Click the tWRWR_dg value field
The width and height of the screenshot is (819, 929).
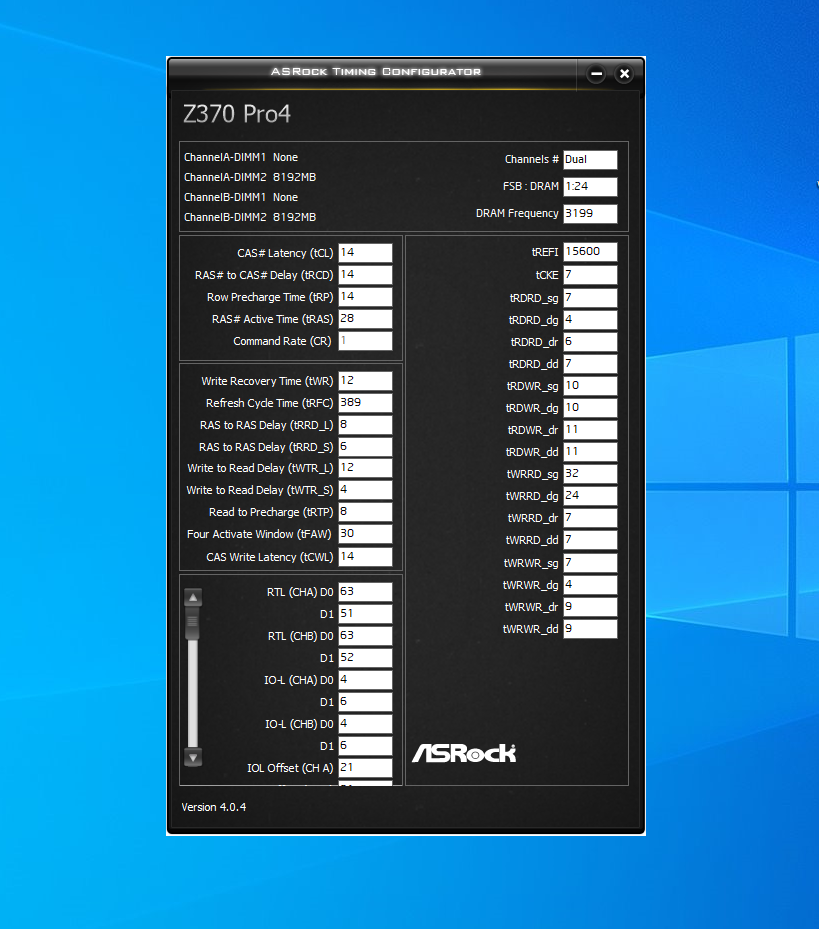point(590,584)
